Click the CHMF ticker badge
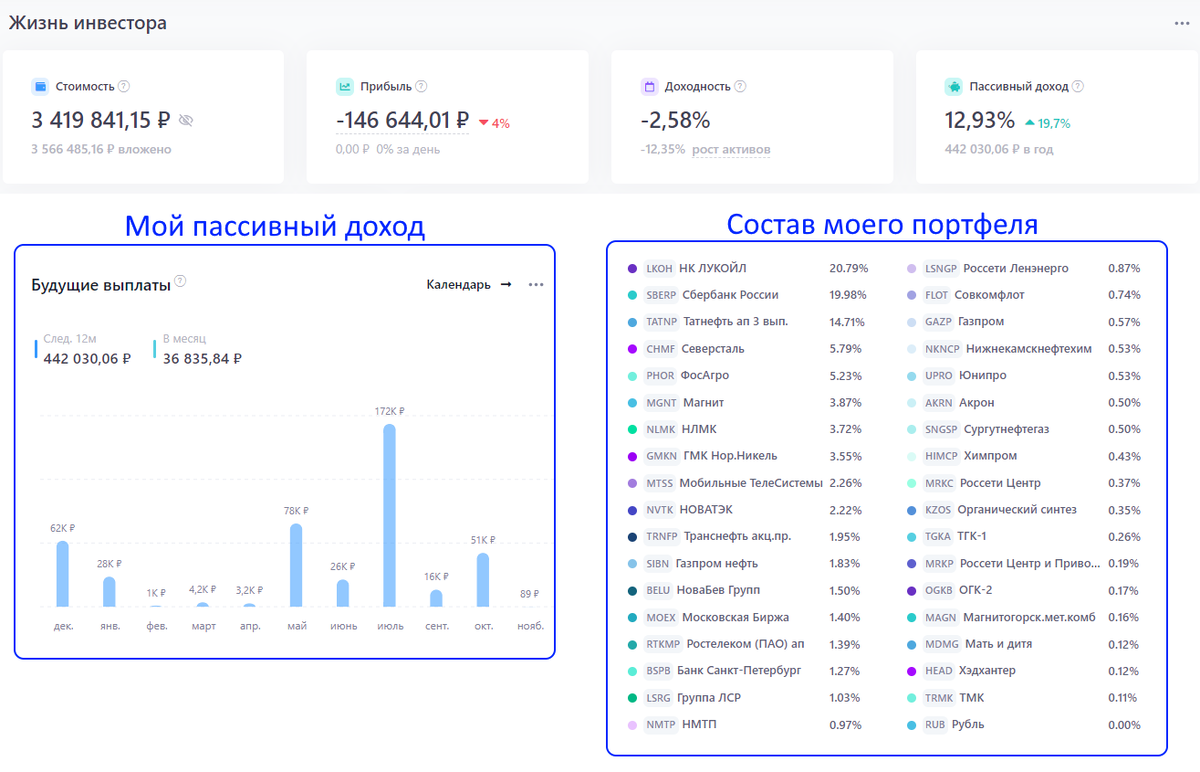Screen dimensions: 1200x772 tap(661, 349)
